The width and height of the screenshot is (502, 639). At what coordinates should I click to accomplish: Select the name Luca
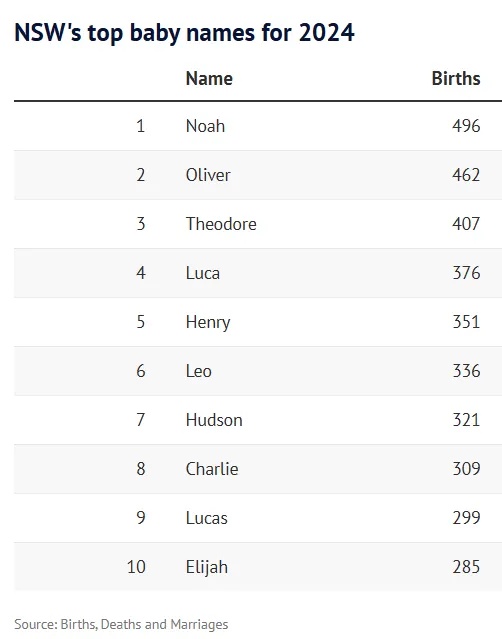(203, 273)
